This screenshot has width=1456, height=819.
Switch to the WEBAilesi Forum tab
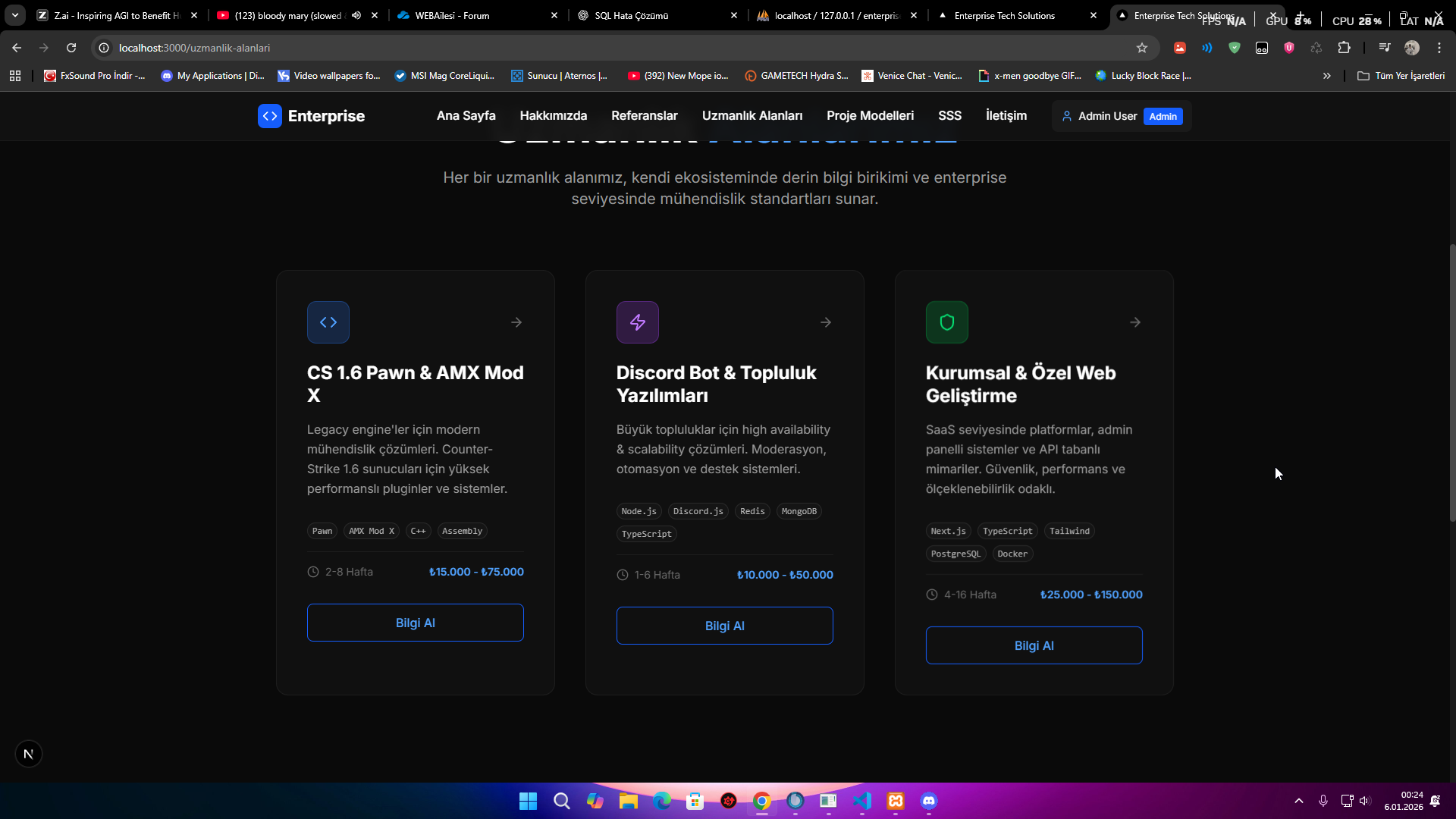[477, 15]
